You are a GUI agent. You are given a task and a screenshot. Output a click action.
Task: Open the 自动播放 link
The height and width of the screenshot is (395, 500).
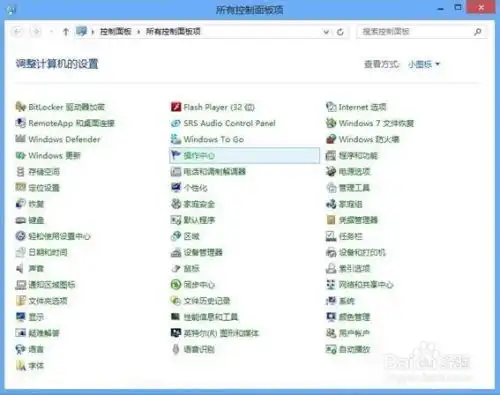pyautogui.click(x=354, y=349)
